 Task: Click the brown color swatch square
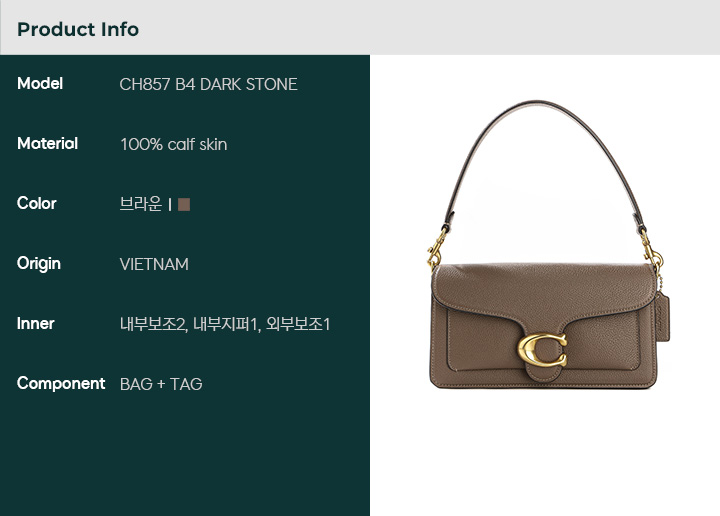point(184,204)
